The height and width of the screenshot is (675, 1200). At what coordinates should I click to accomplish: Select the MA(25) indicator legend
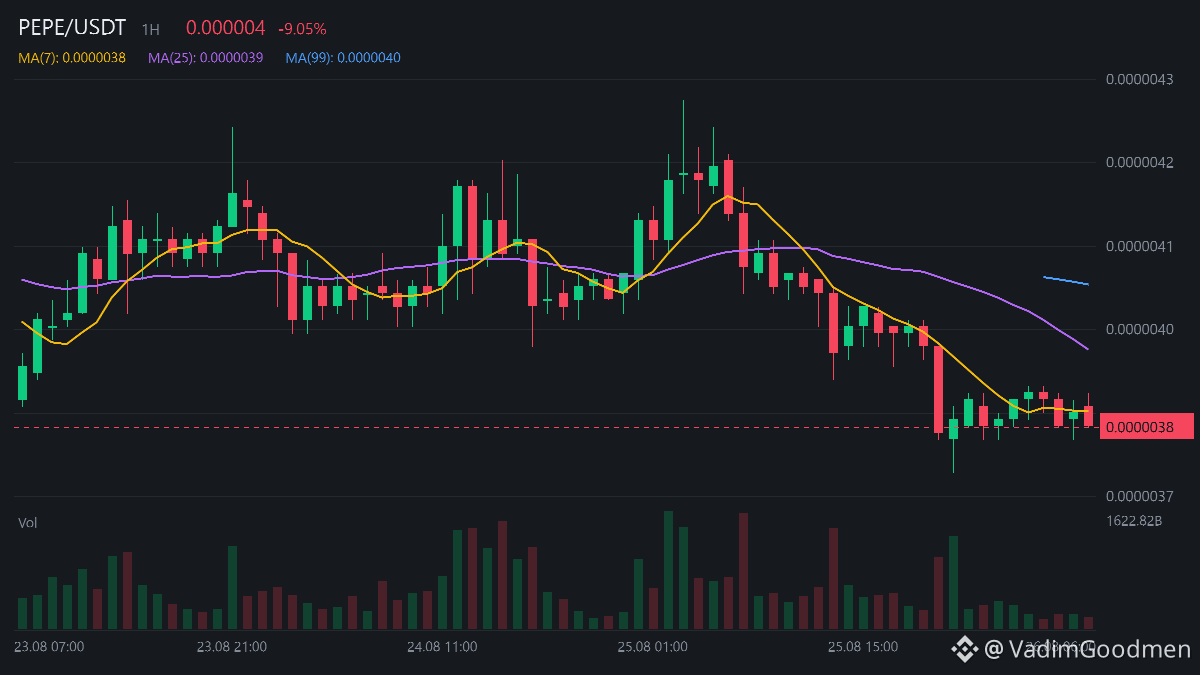pyautogui.click(x=206, y=58)
